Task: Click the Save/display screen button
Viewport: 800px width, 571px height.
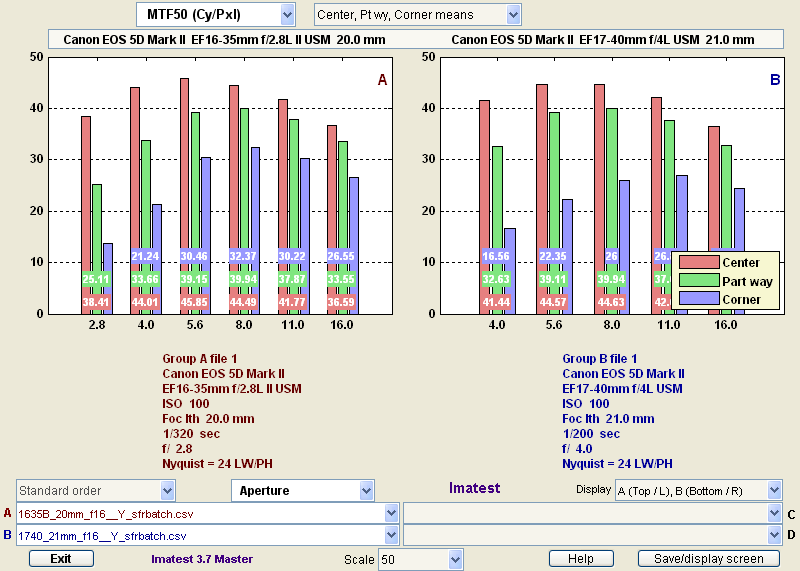Action: pos(709,559)
